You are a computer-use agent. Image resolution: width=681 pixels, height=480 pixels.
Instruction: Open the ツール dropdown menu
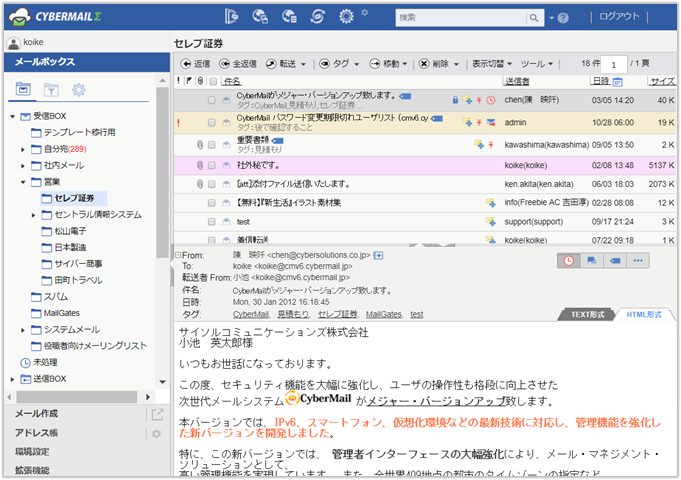click(x=538, y=63)
